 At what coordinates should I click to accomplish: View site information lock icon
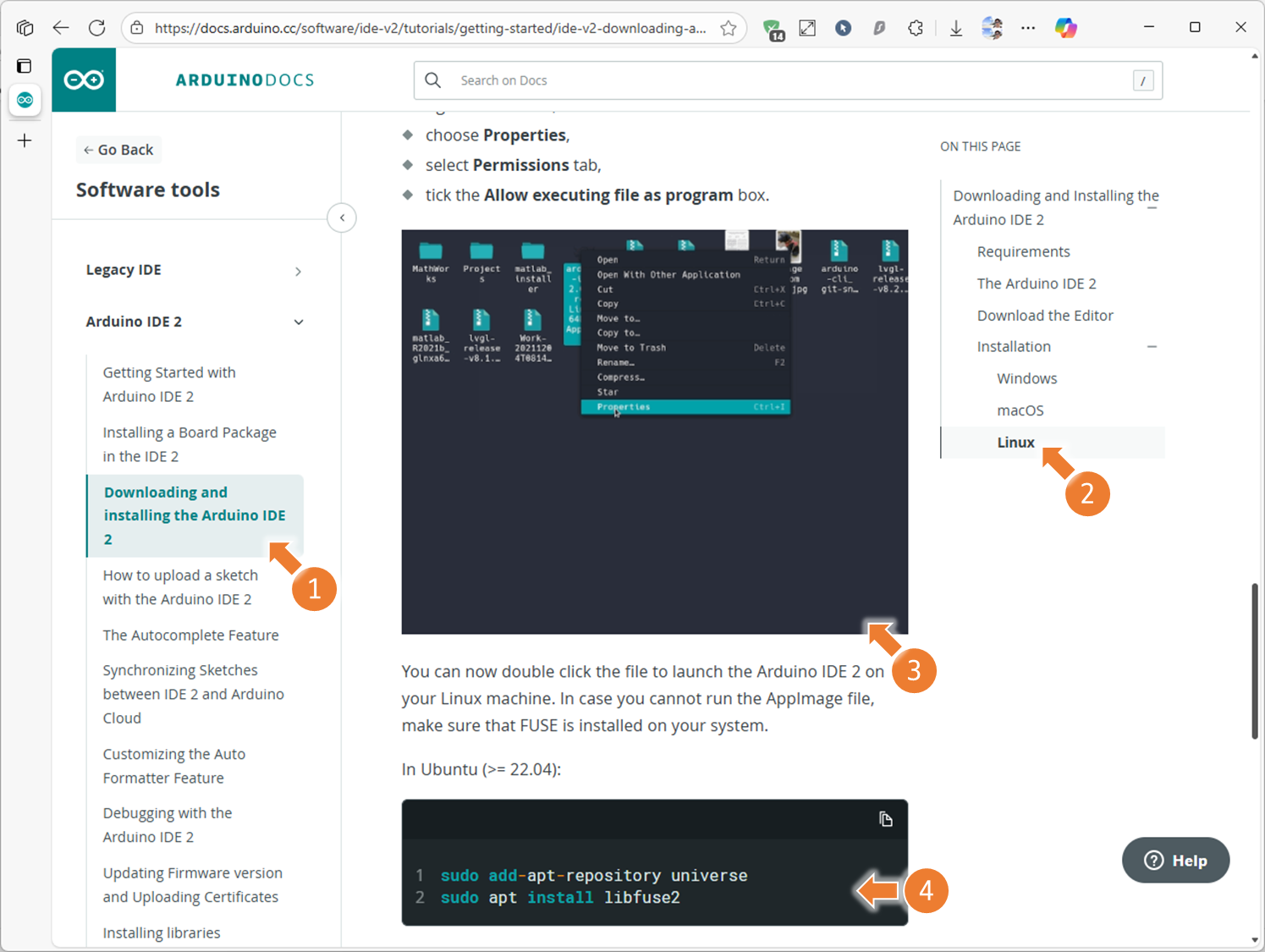[x=137, y=28]
